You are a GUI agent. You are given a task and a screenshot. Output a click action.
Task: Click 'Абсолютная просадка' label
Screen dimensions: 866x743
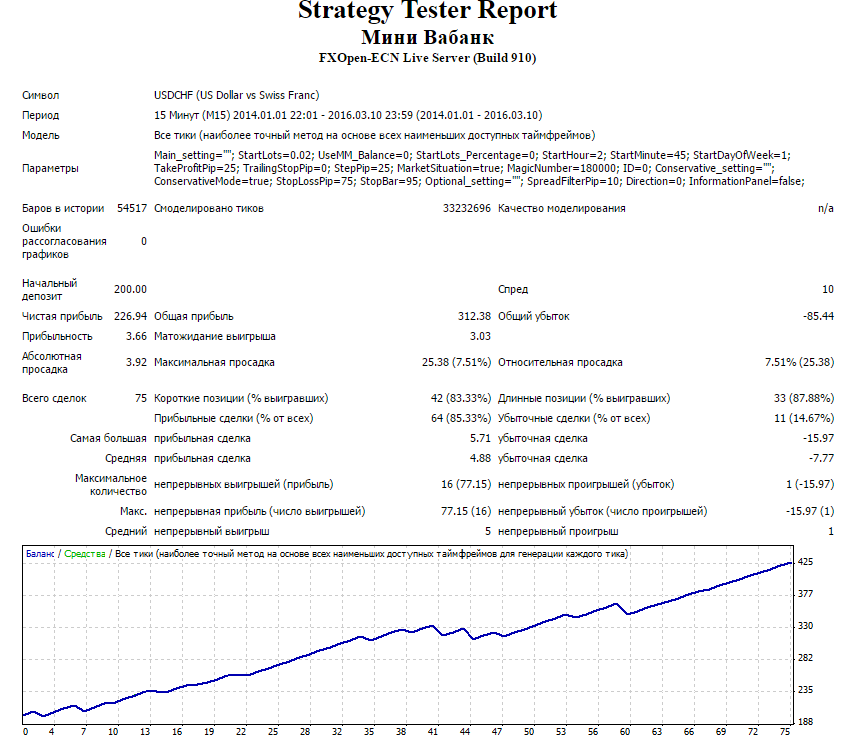click(x=52, y=363)
